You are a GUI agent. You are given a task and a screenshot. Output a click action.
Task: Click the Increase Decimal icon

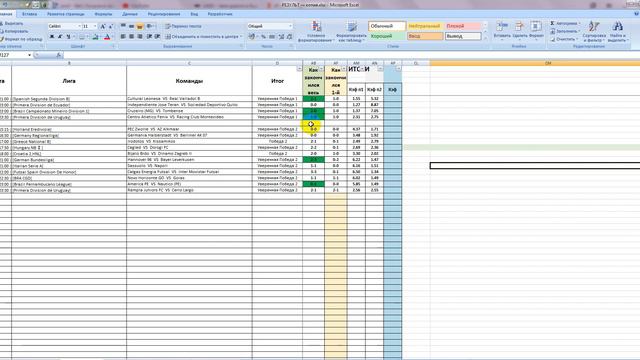[x=281, y=37]
